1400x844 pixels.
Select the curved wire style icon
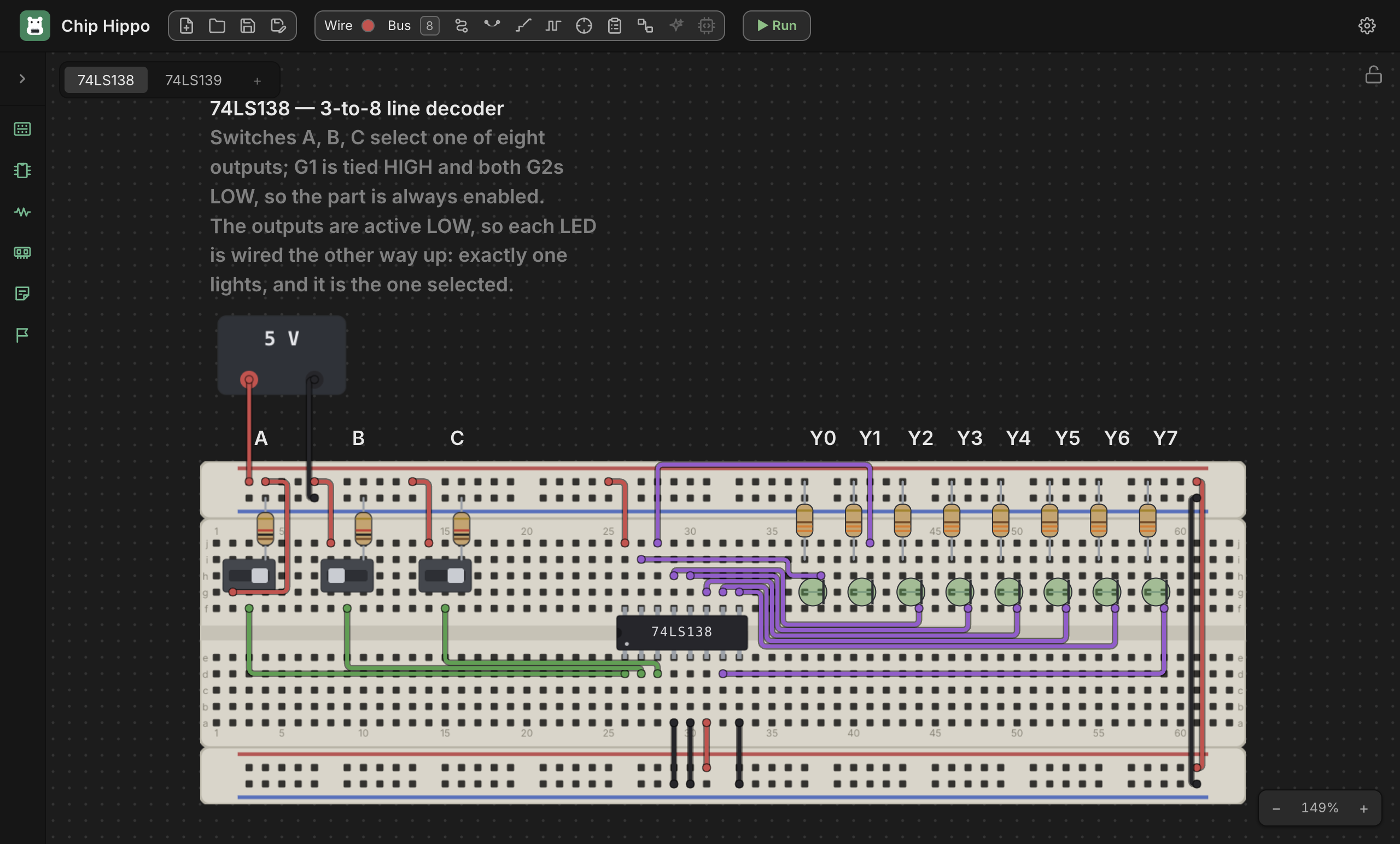[x=492, y=26]
